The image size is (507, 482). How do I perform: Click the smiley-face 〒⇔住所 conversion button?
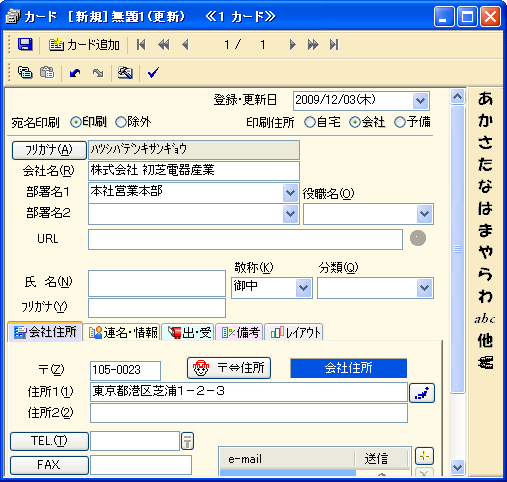pos(229,368)
